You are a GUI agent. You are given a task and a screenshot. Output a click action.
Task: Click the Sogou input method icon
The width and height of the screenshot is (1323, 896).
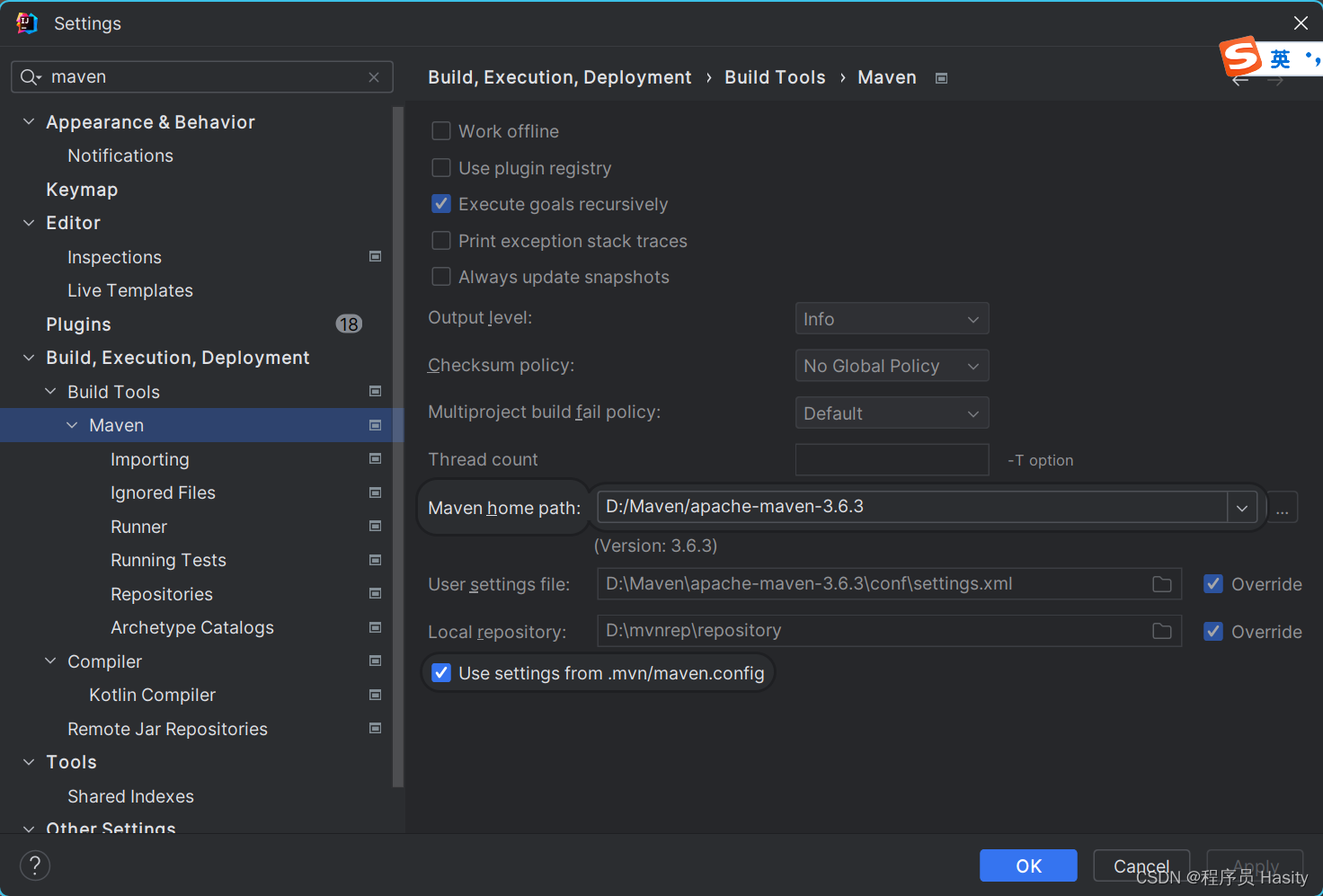1241,56
